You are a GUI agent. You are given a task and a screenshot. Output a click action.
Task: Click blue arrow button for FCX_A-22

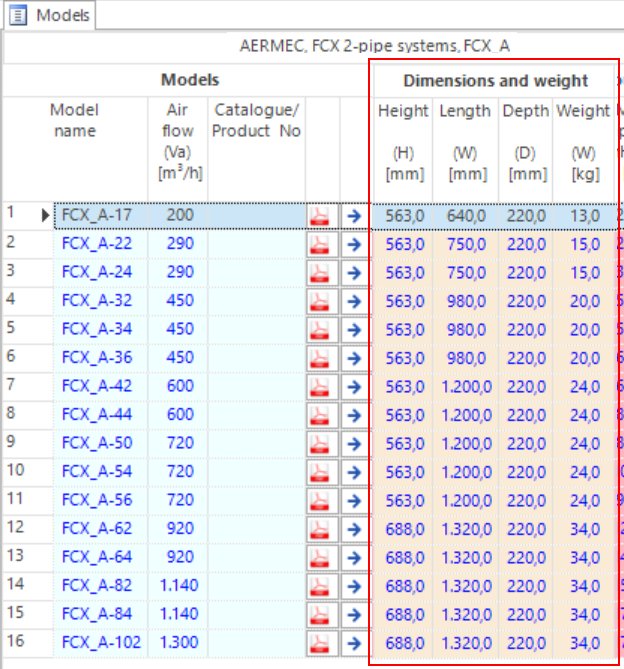(x=354, y=243)
